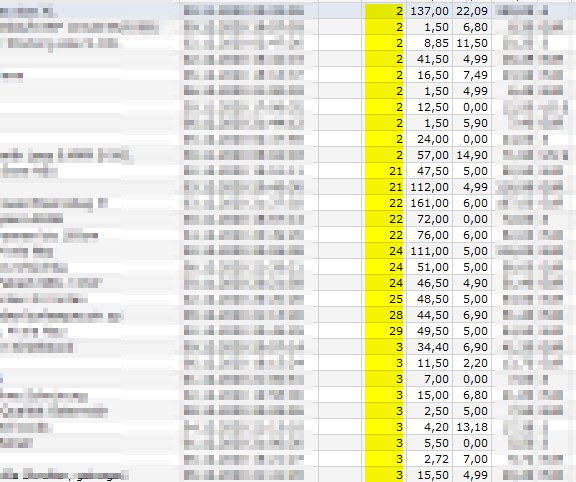Image resolution: width=576 pixels, height=482 pixels.
Task: Select the cell containing 111,00
Action: [429, 251]
